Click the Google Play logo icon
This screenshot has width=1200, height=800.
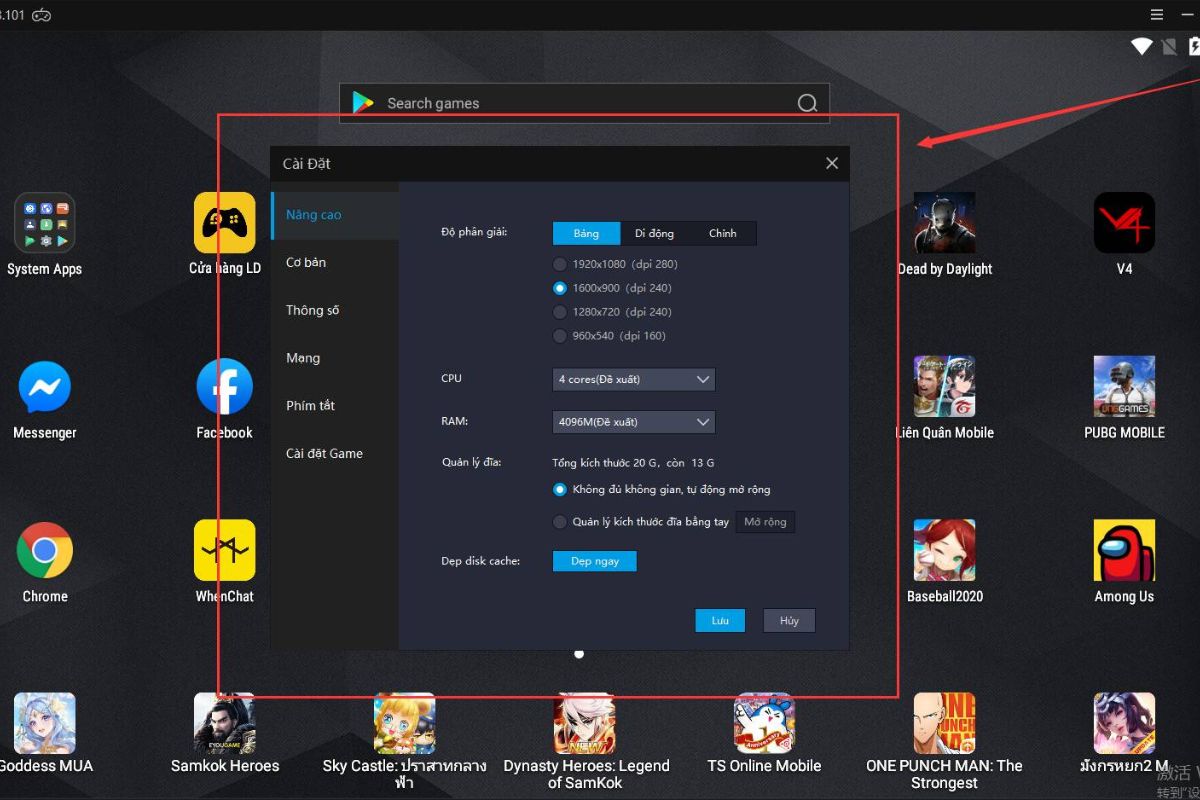[363, 103]
